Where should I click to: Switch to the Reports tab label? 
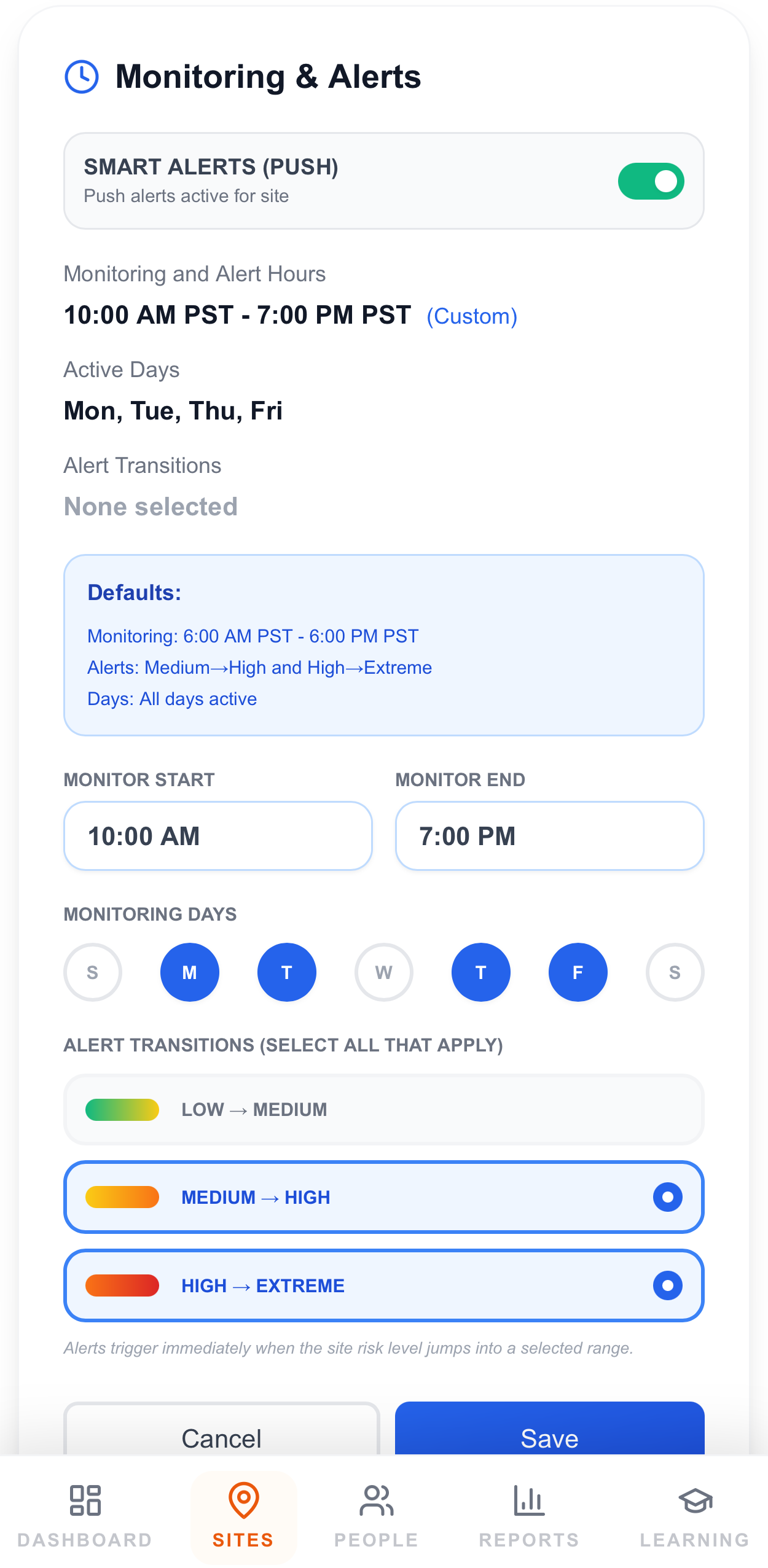click(x=529, y=1540)
